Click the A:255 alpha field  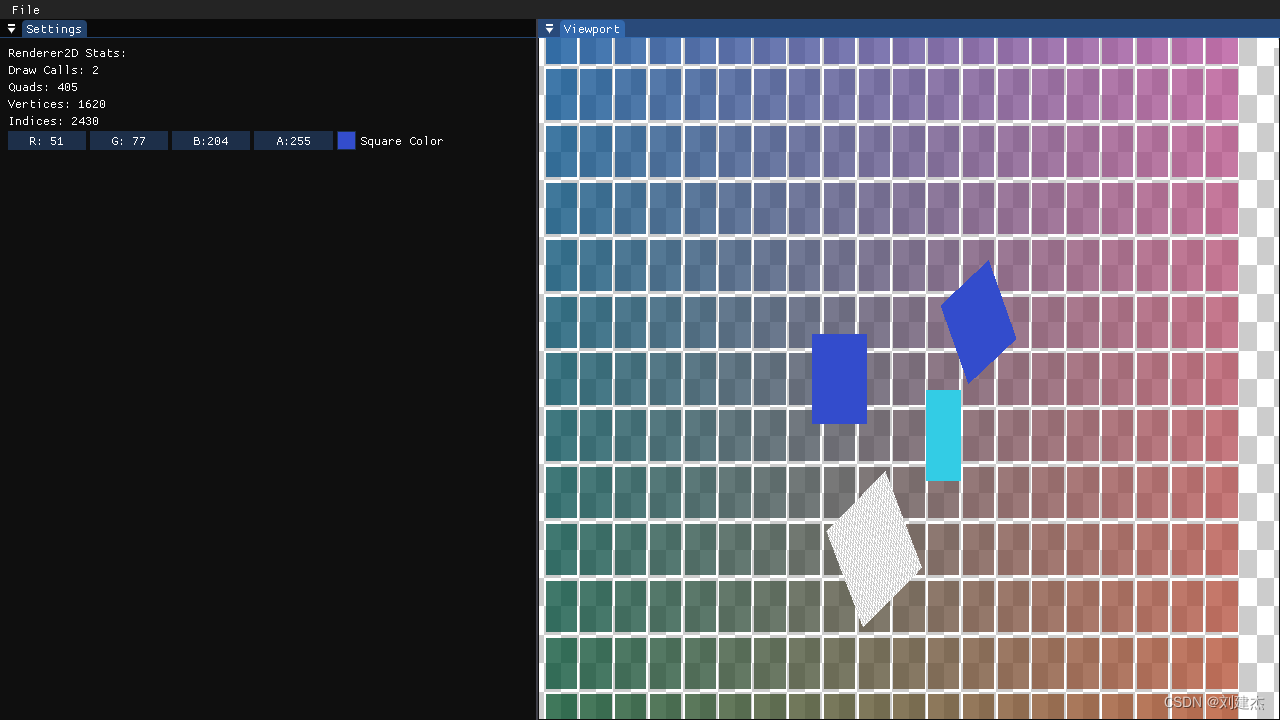(x=293, y=141)
